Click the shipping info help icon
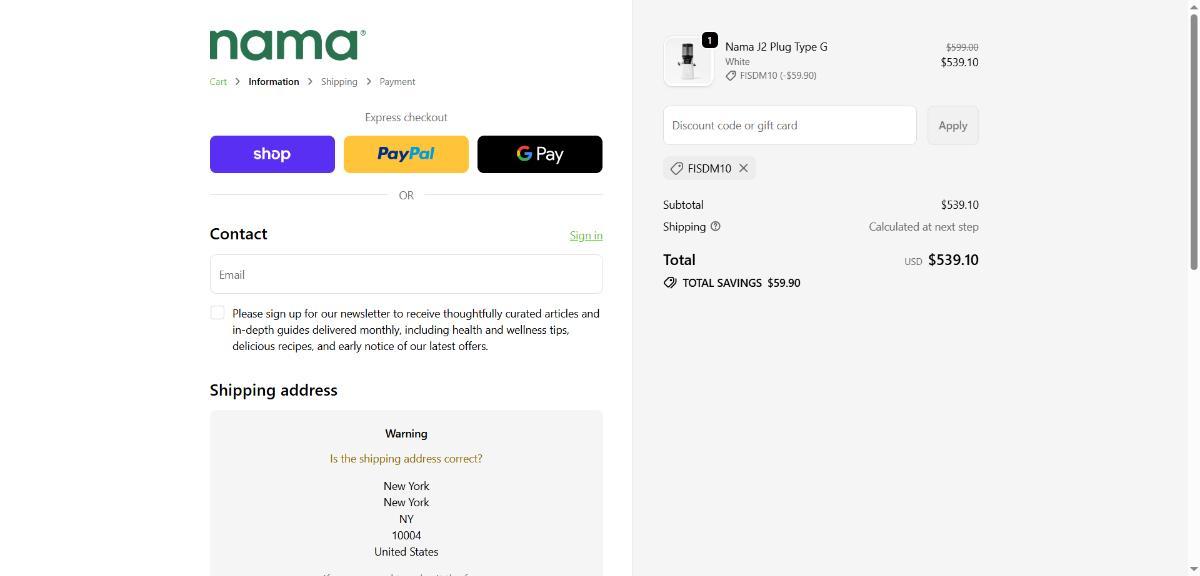Viewport: 1200px width, 576px height. 715,227
